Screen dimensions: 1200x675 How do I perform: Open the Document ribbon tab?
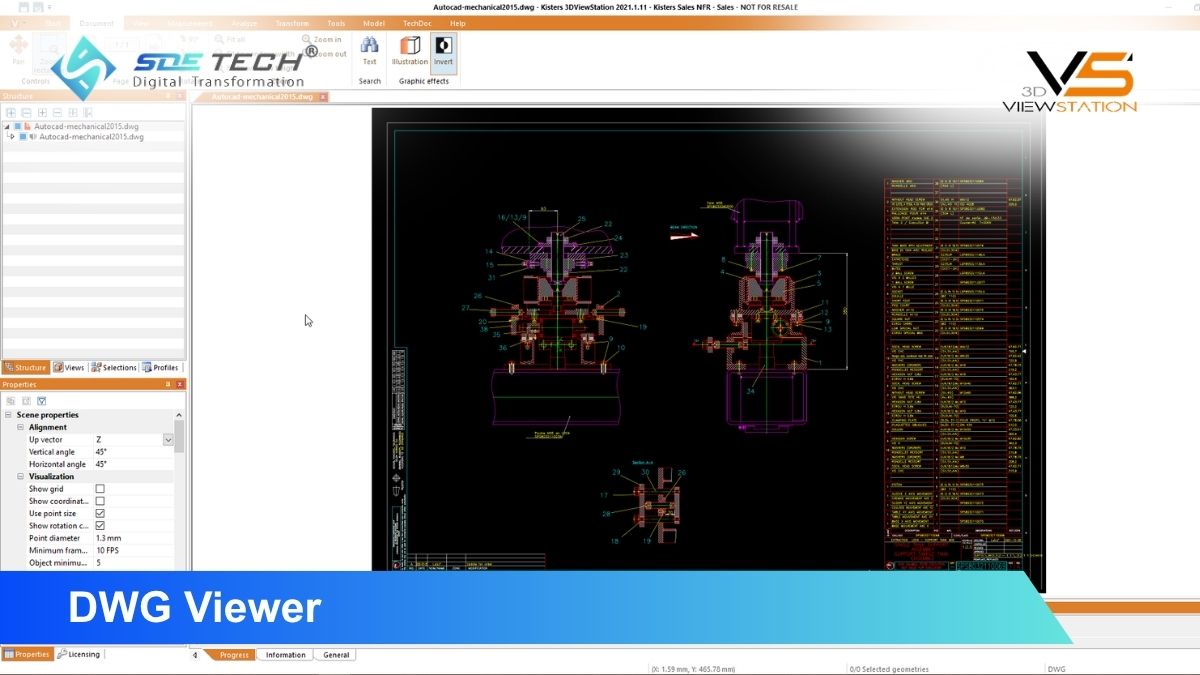point(96,23)
